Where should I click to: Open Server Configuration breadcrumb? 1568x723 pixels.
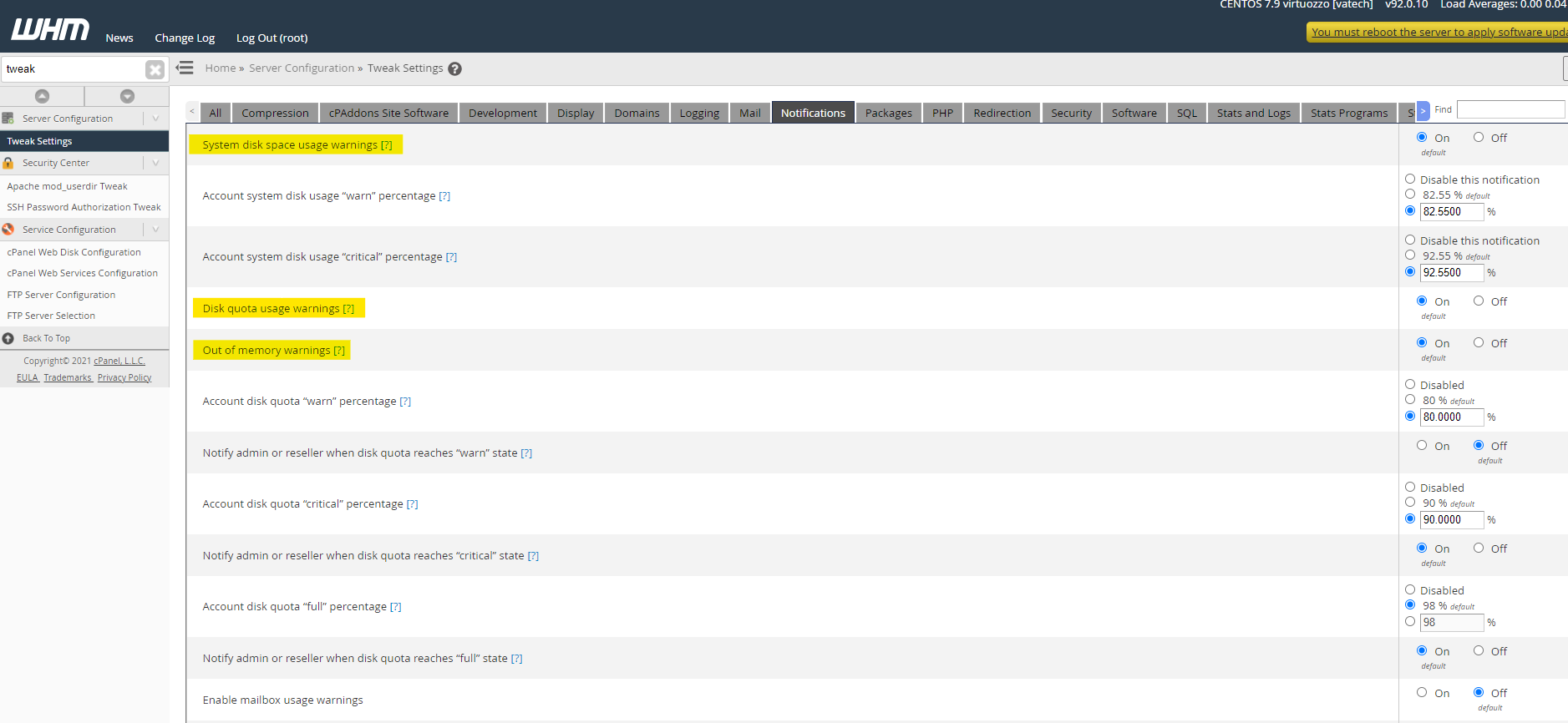coord(302,68)
